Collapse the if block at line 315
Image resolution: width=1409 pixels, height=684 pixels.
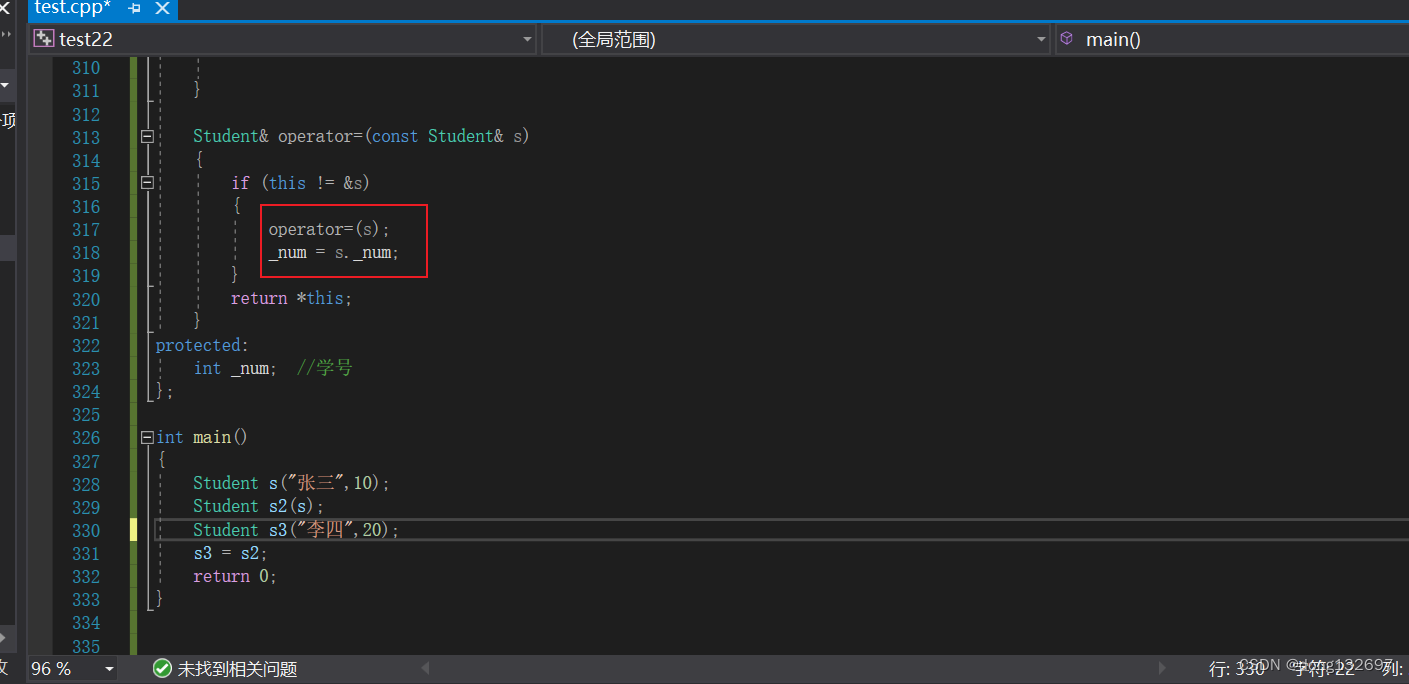[x=147, y=183]
